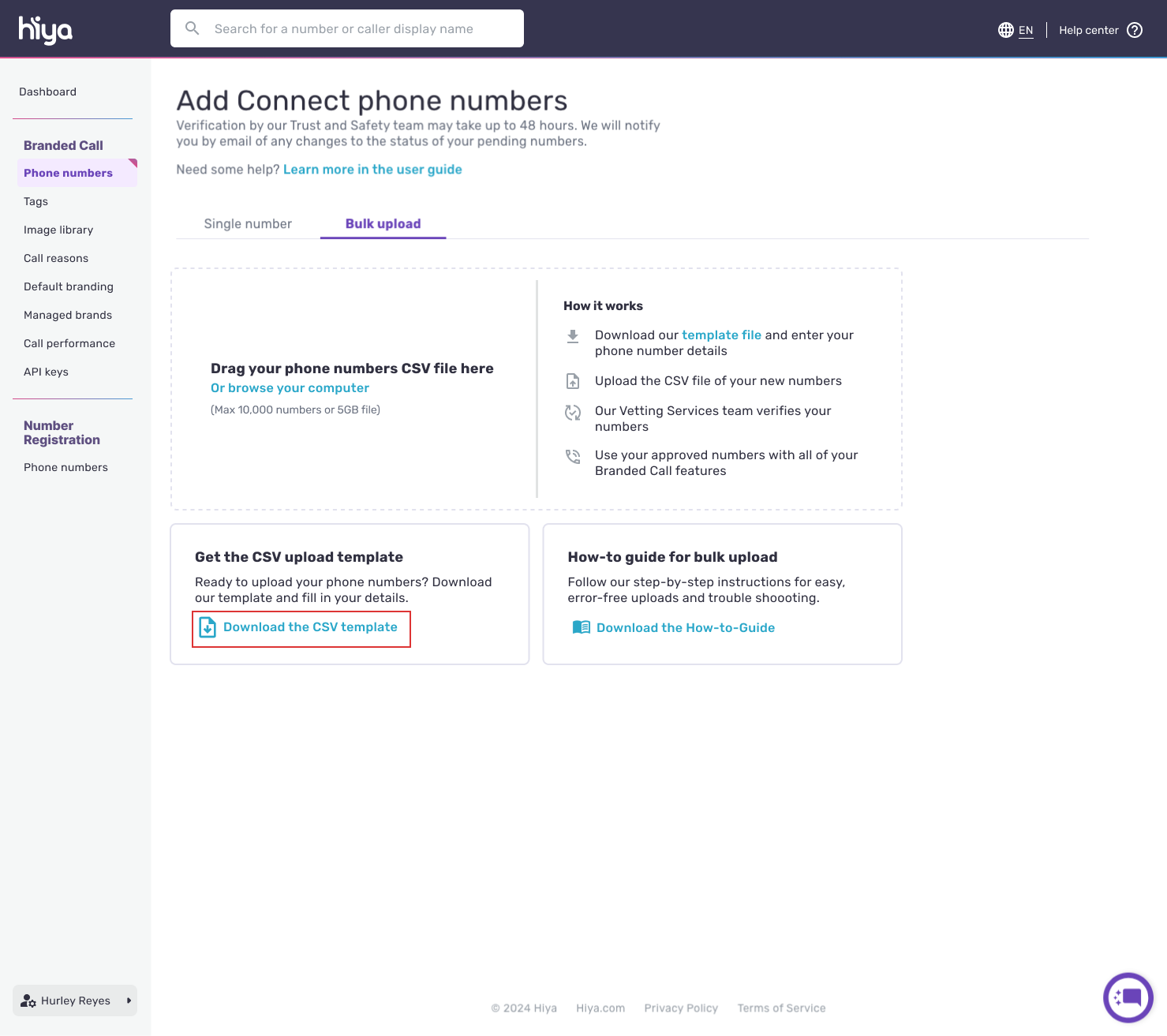This screenshot has height=1036, width=1167.
Task: Go to Call performance in the sidebar
Action: [69, 343]
